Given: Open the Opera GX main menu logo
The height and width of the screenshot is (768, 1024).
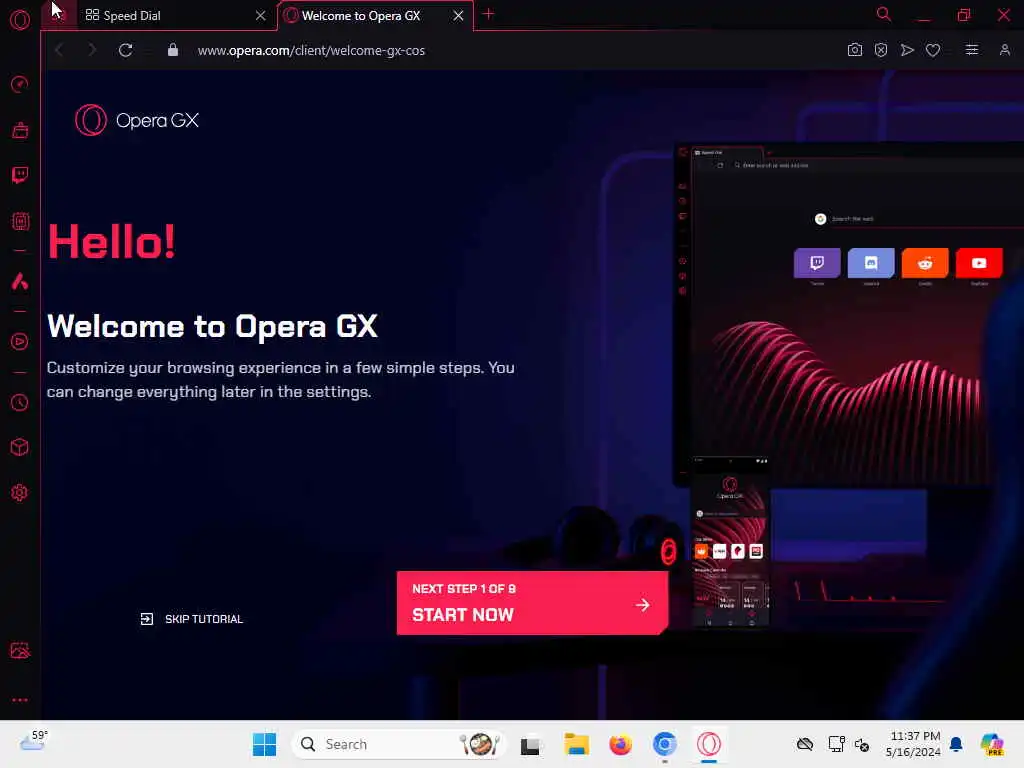Looking at the screenshot, I should [20, 20].
